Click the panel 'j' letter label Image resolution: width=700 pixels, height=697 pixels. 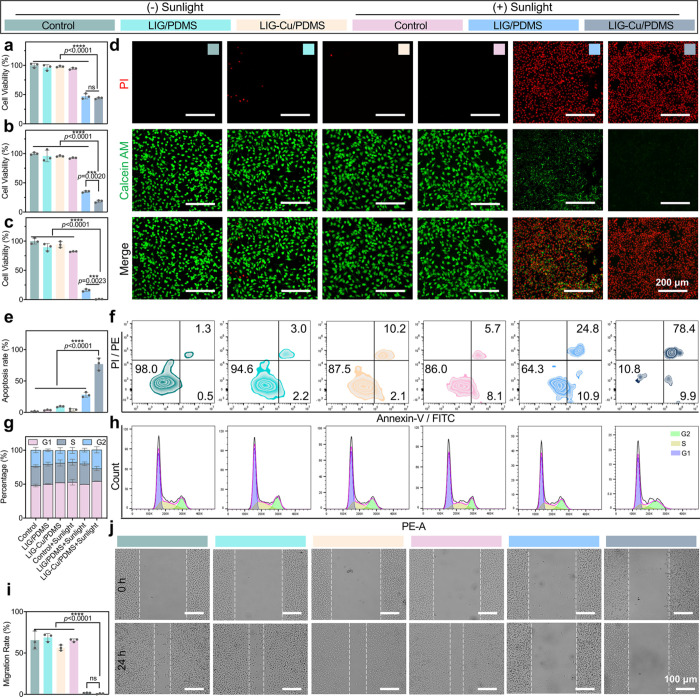point(112,530)
